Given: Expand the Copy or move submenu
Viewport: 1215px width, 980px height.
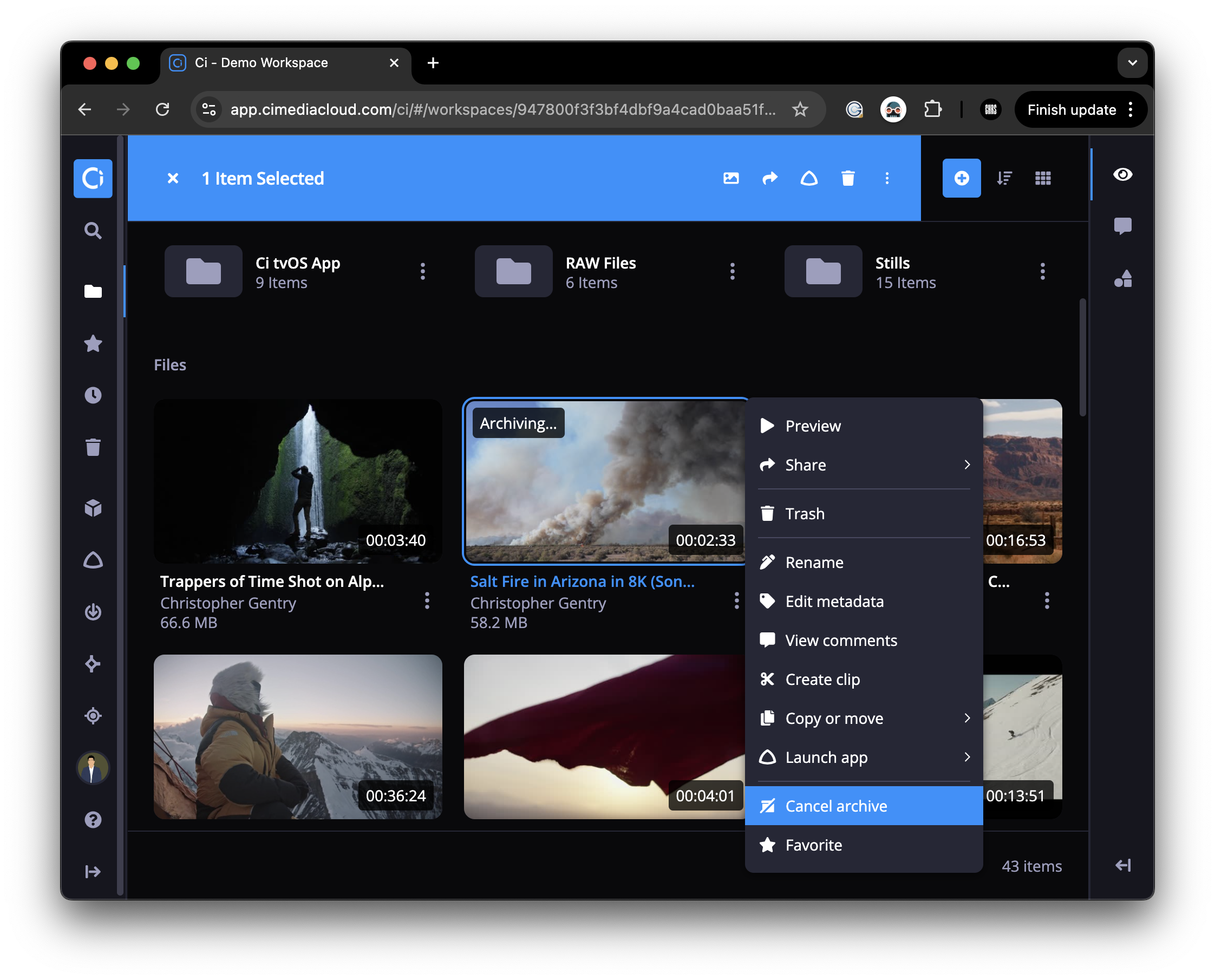Looking at the screenshot, I should point(863,718).
